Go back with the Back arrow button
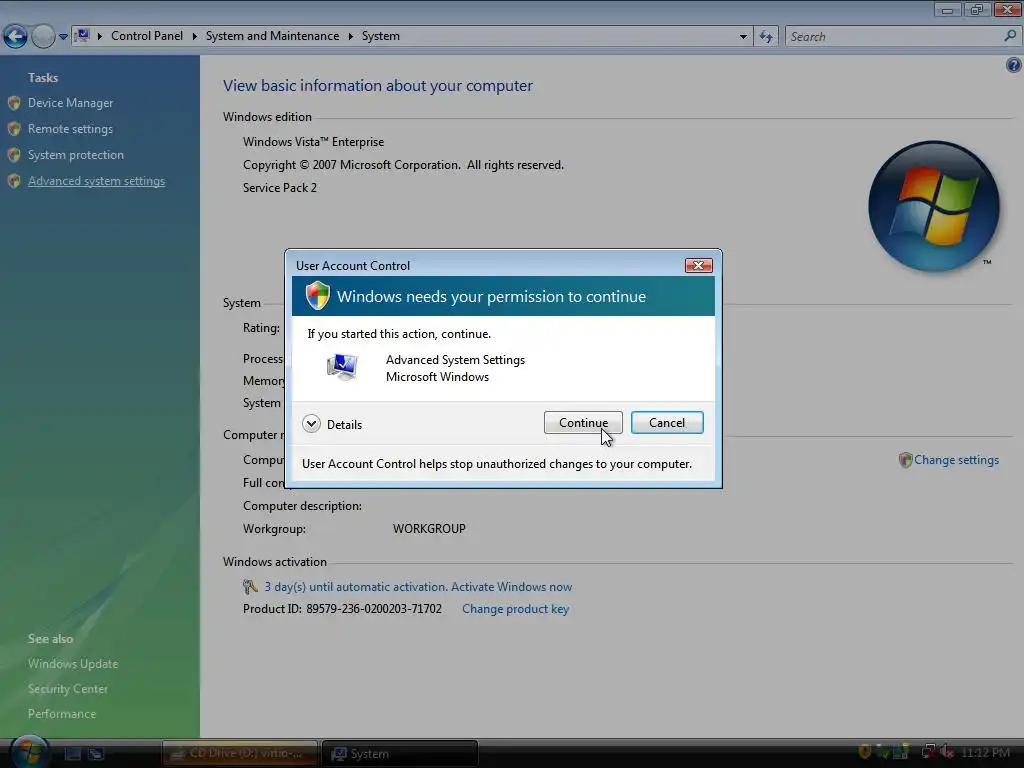The image size is (1024, 768). (16, 37)
